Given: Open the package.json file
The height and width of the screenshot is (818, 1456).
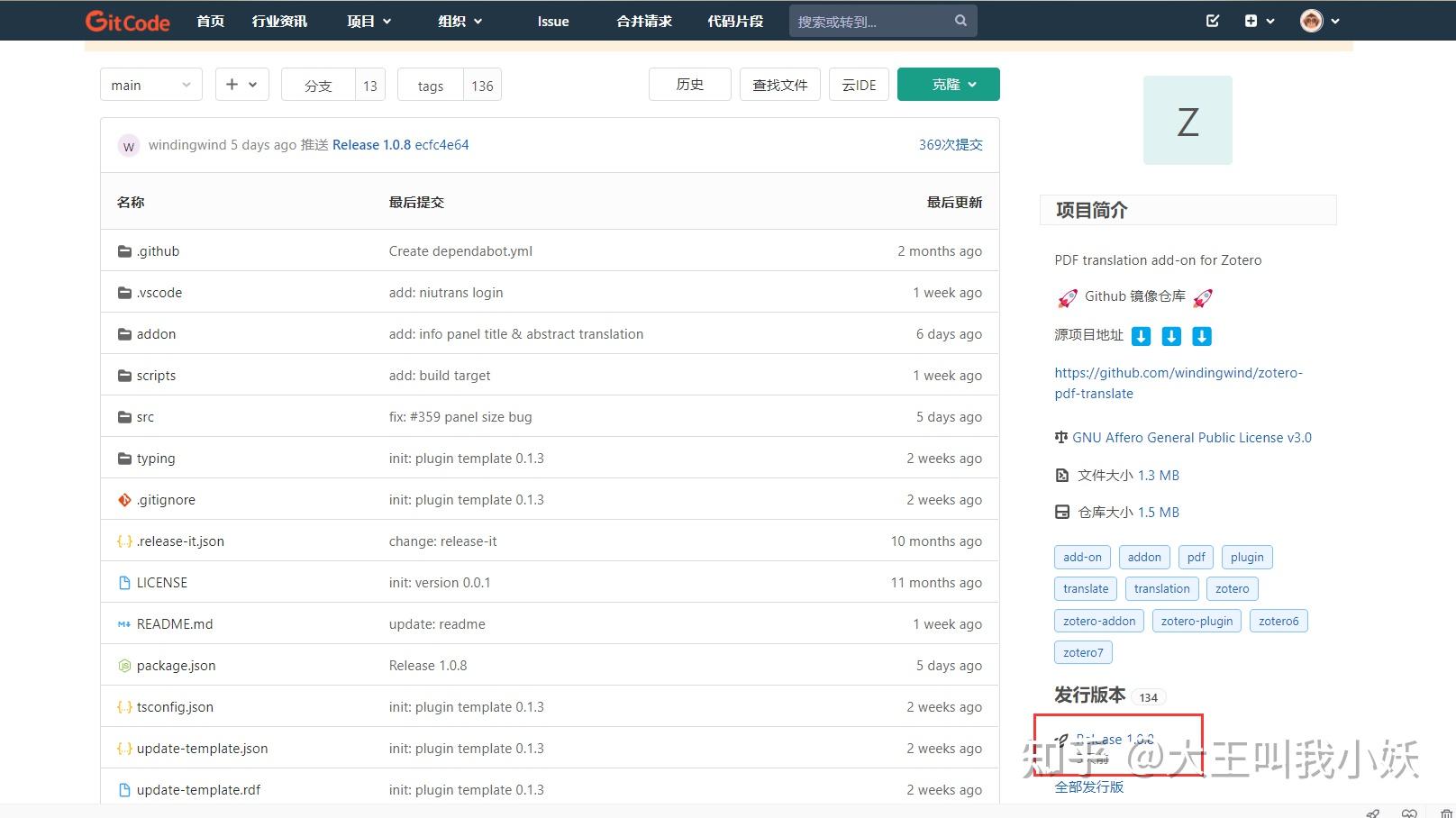Looking at the screenshot, I should (176, 666).
